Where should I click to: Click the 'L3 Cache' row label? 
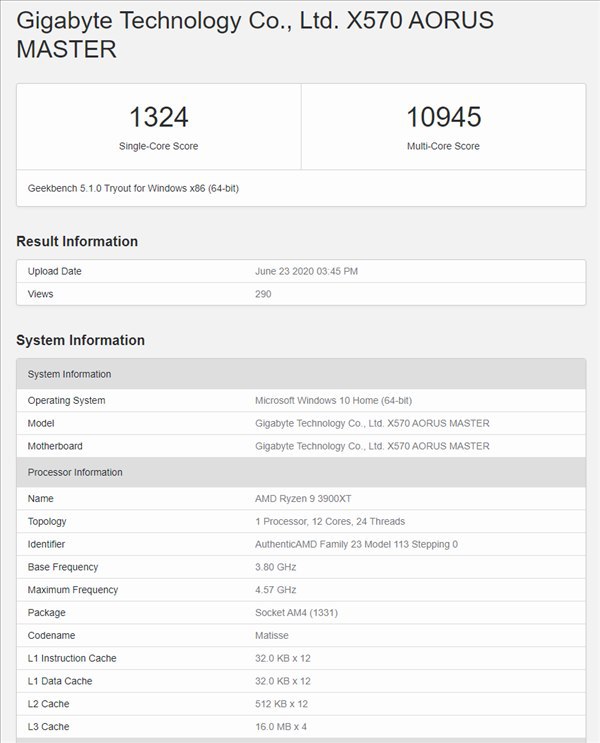pyautogui.click(x=48, y=726)
